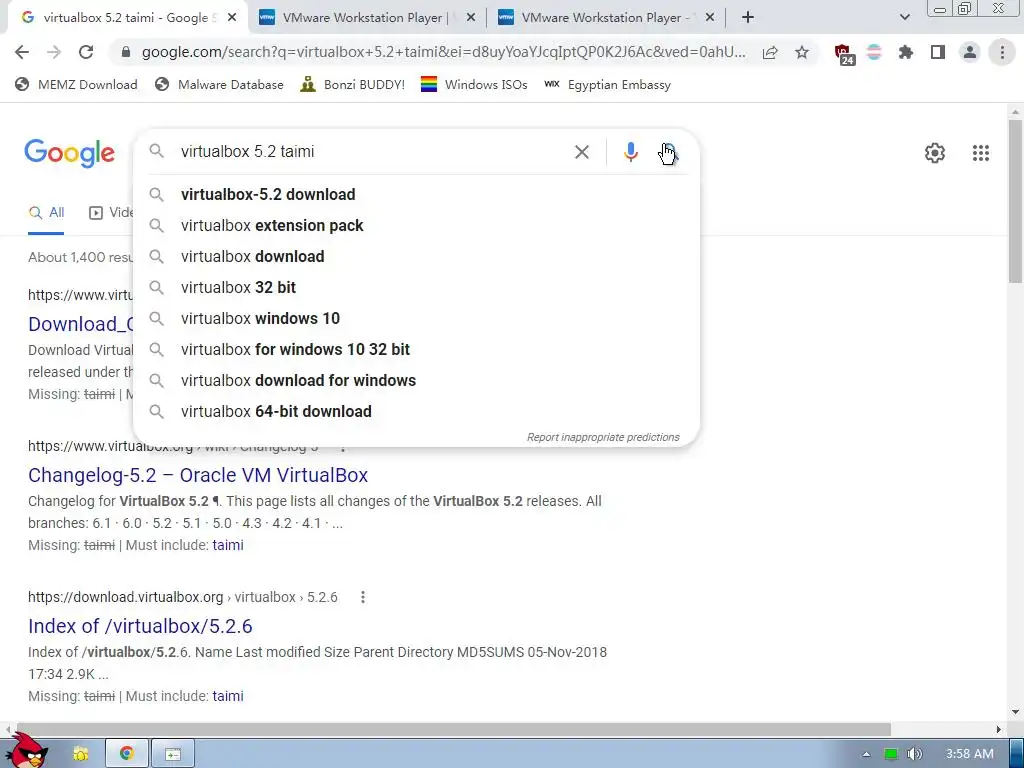Viewport: 1024px width, 768px height.
Task: Click the horizontal scrollbar thumb
Action: pos(454,729)
